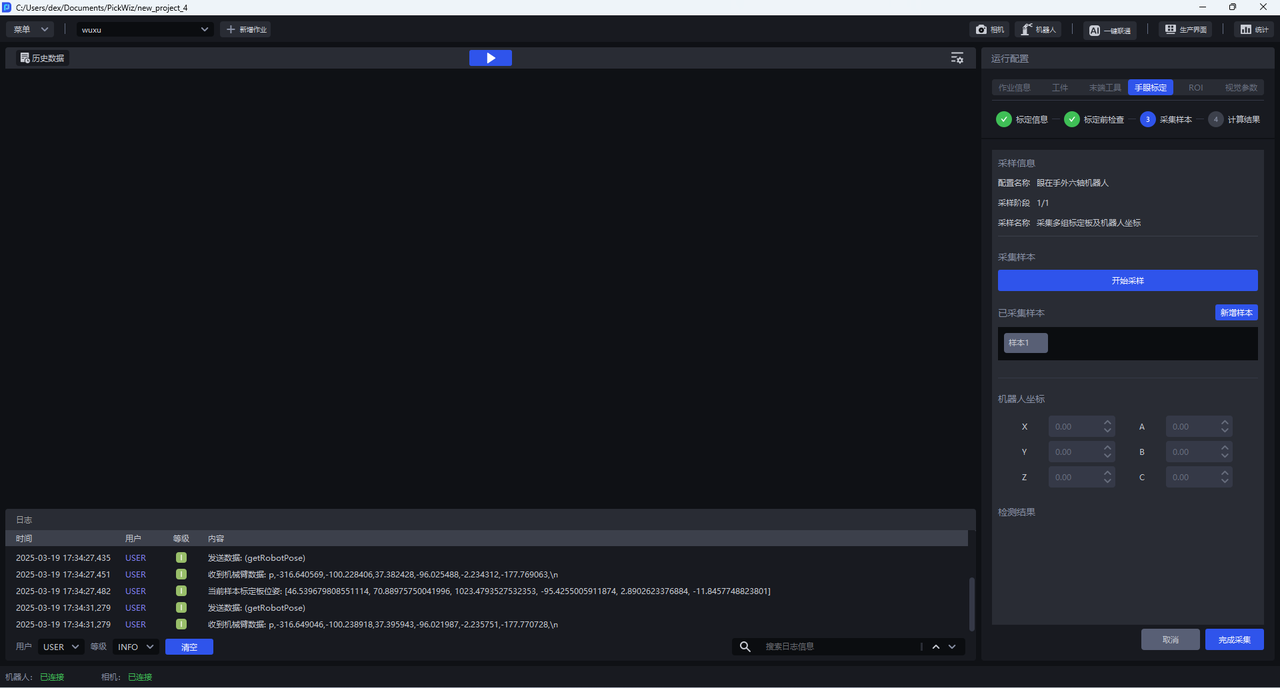Screen dimensions: 1280x688
Task: Open the USER log filter dropdown
Action: (61, 647)
